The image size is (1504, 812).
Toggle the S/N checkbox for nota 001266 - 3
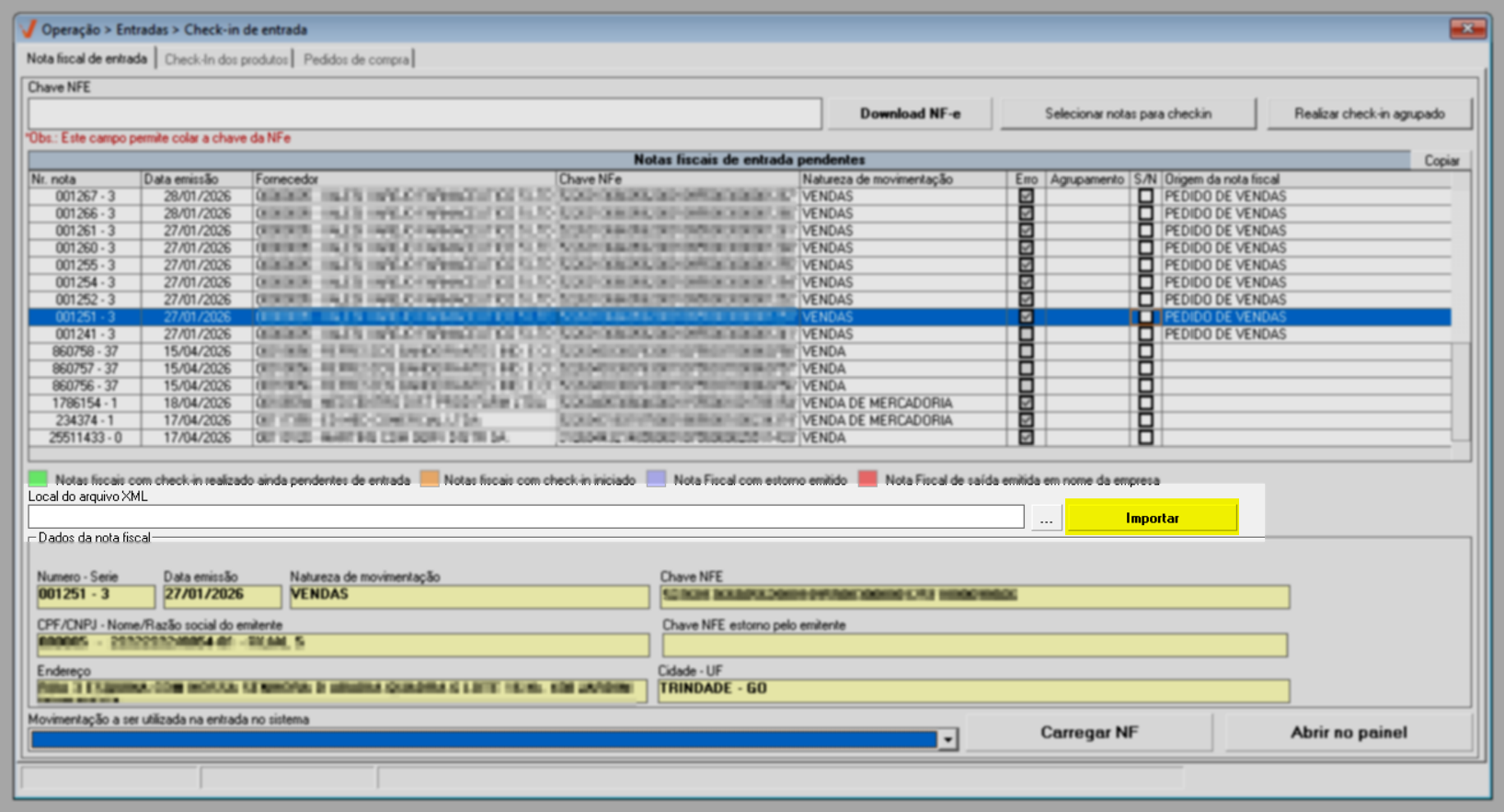click(x=1145, y=213)
